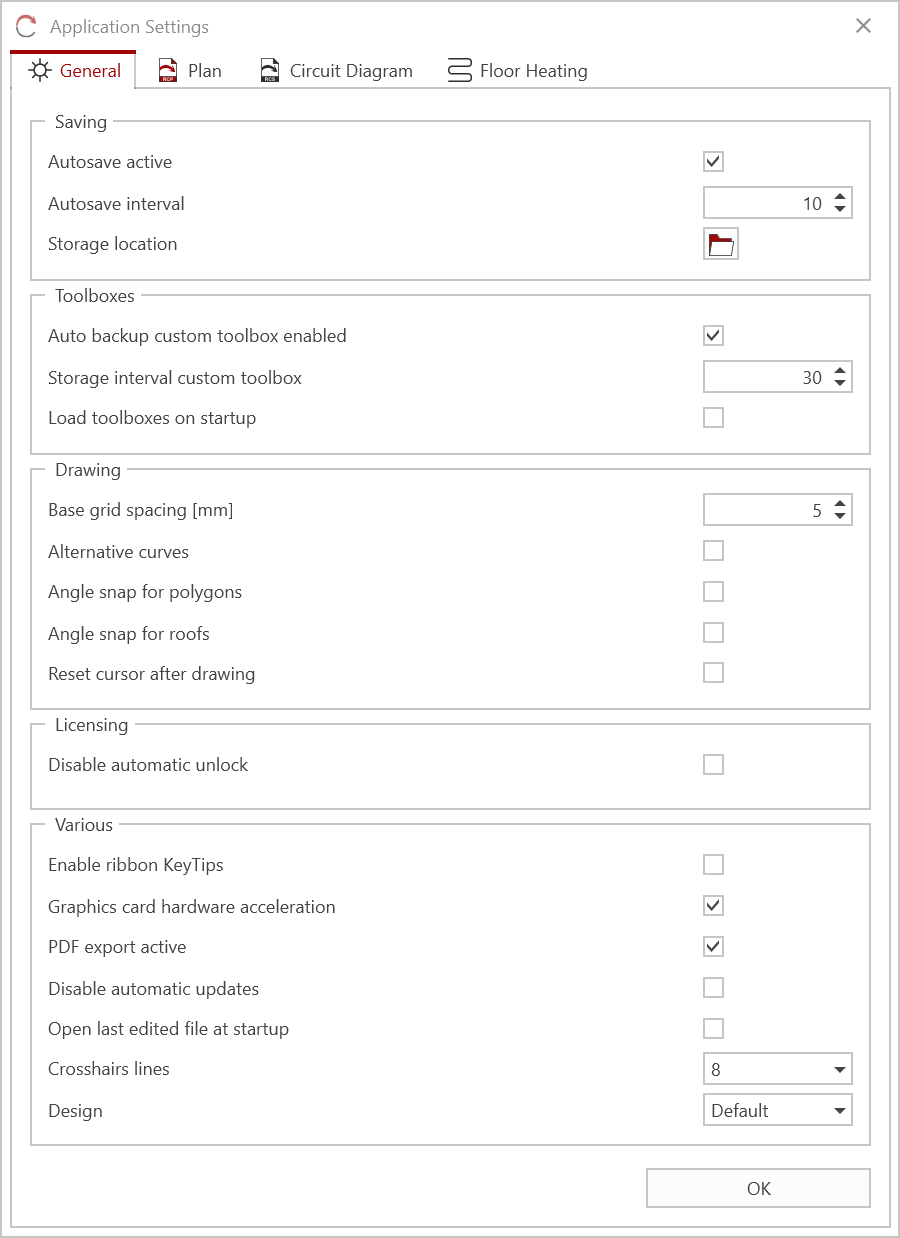Increase Autosave interval using the up arrow
The image size is (900, 1238).
pyautogui.click(x=841, y=197)
